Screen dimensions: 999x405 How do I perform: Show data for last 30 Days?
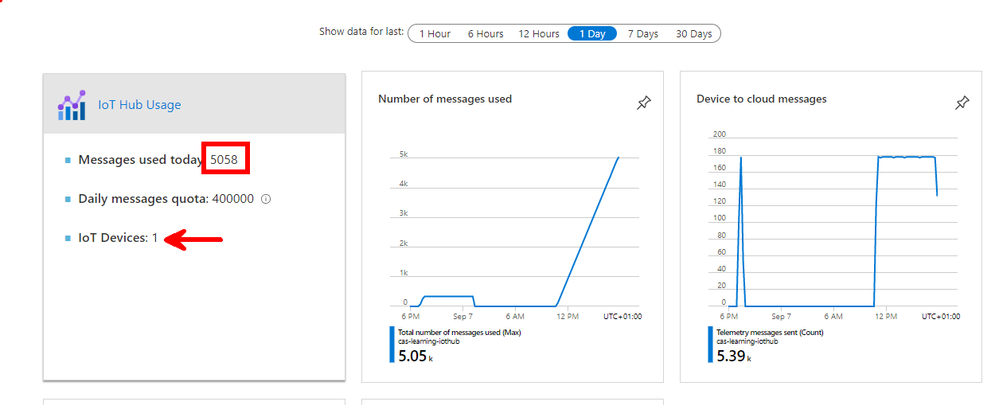(x=693, y=34)
